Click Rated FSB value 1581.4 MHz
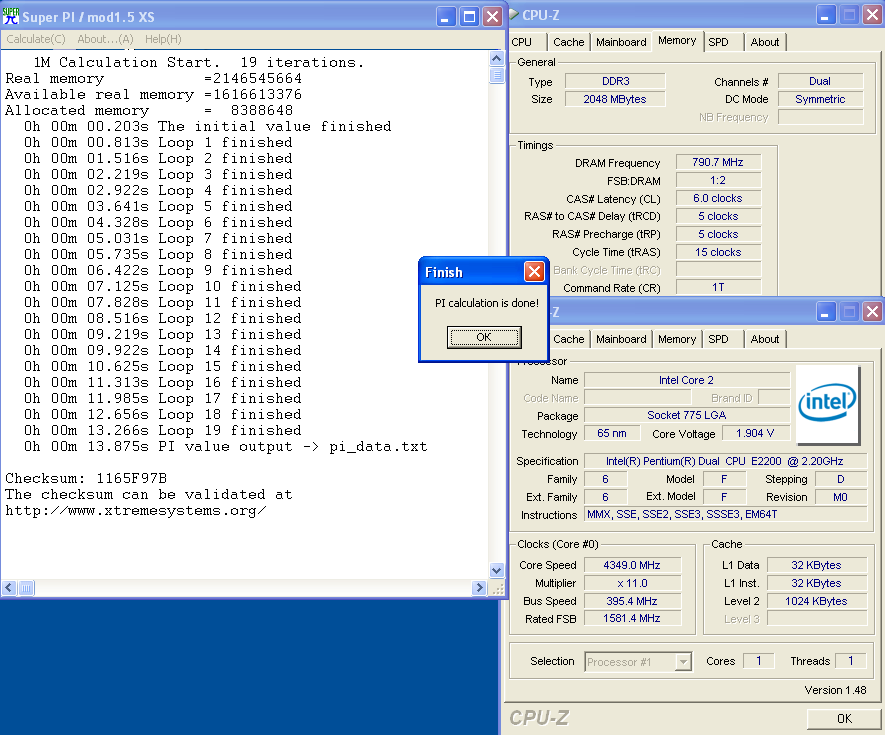 coord(632,619)
